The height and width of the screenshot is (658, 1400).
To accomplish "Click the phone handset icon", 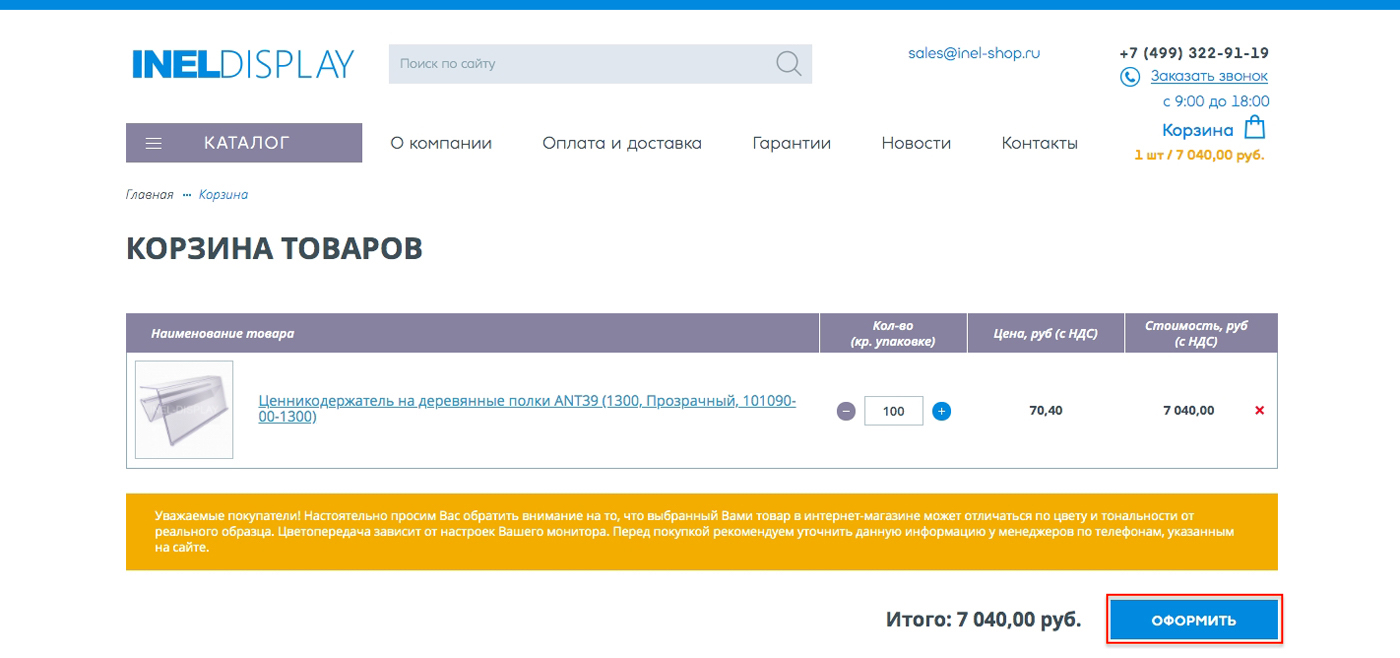I will (1130, 77).
